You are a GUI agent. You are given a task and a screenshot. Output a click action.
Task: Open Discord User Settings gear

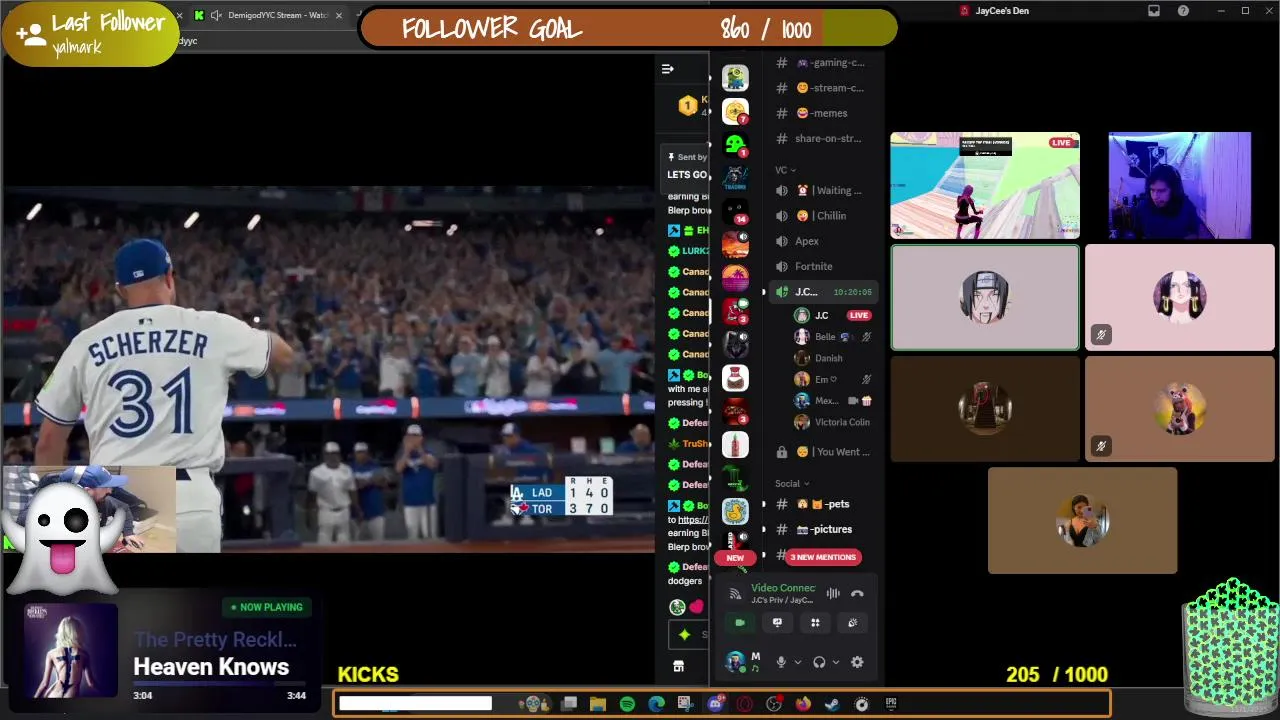click(x=857, y=662)
